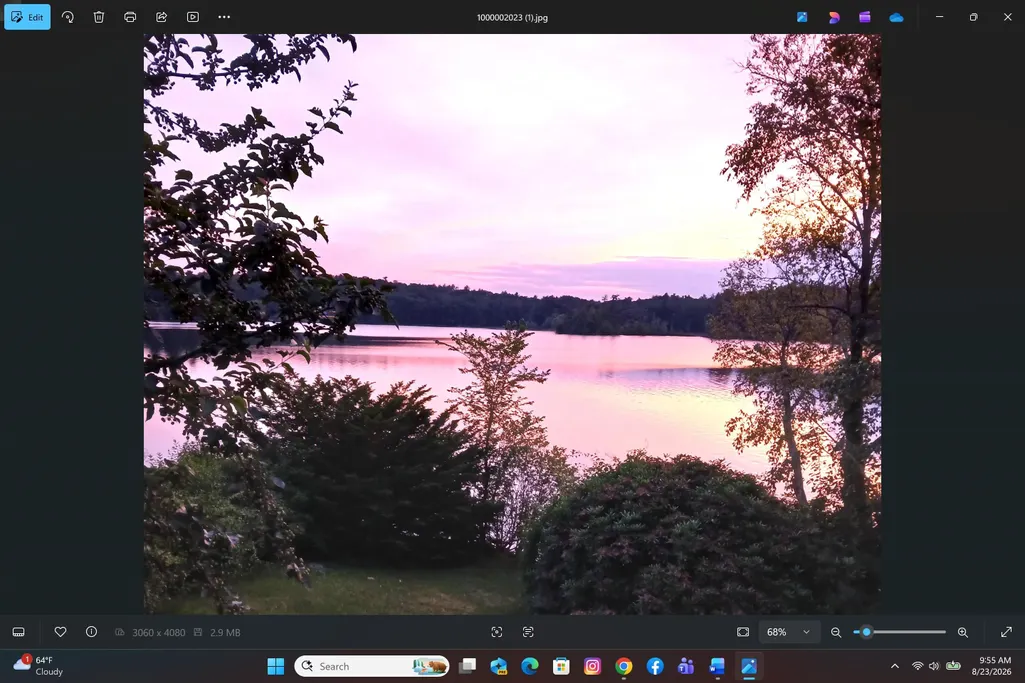Show hidden icons in system tray

(895, 666)
